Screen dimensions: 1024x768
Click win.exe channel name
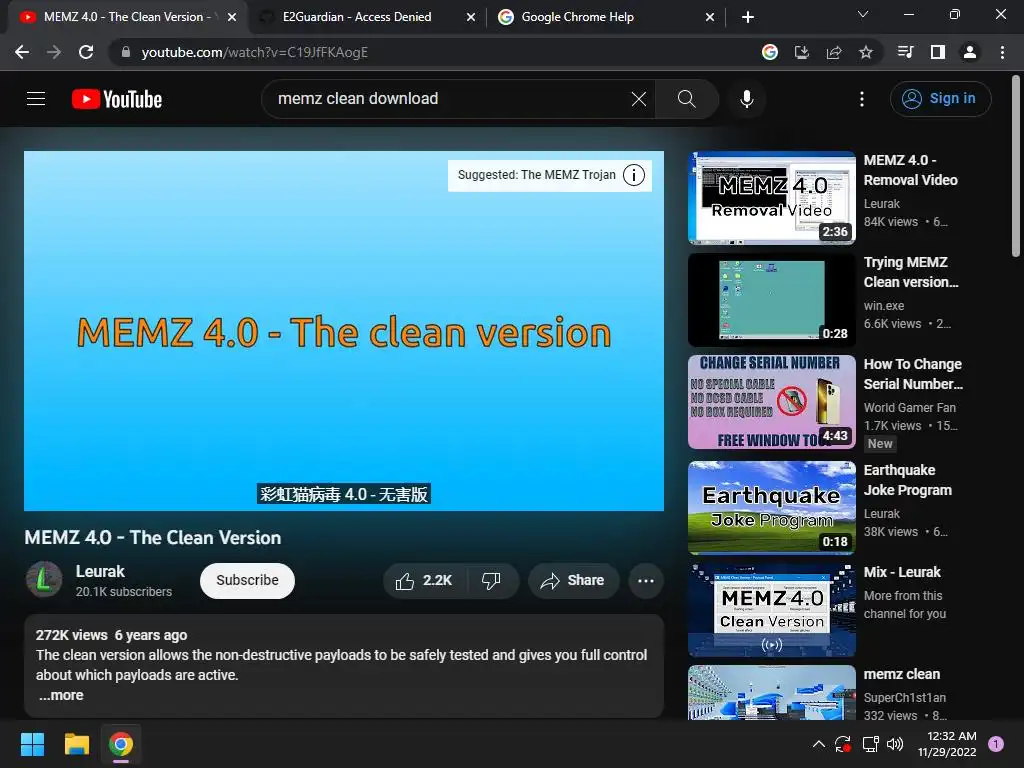pyautogui.click(x=884, y=306)
